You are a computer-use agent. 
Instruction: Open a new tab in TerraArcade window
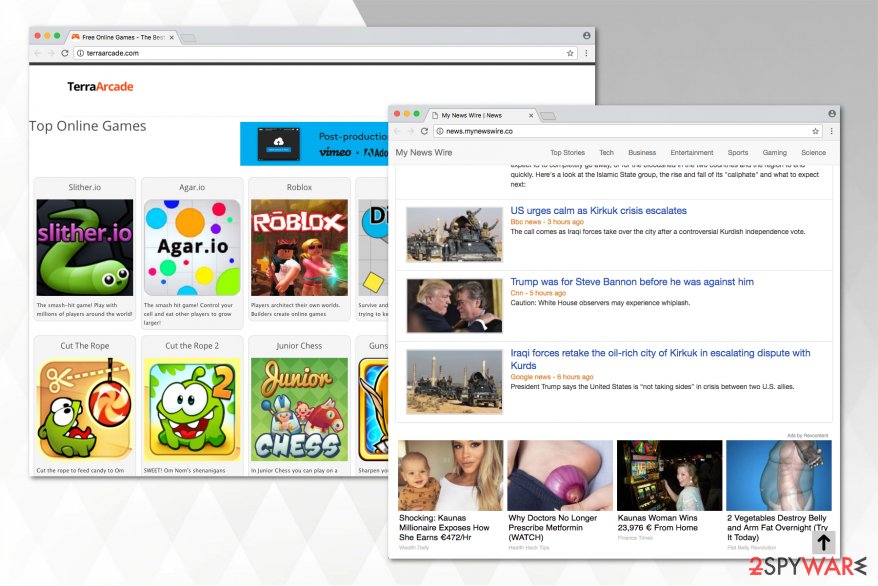pyautogui.click(x=189, y=37)
